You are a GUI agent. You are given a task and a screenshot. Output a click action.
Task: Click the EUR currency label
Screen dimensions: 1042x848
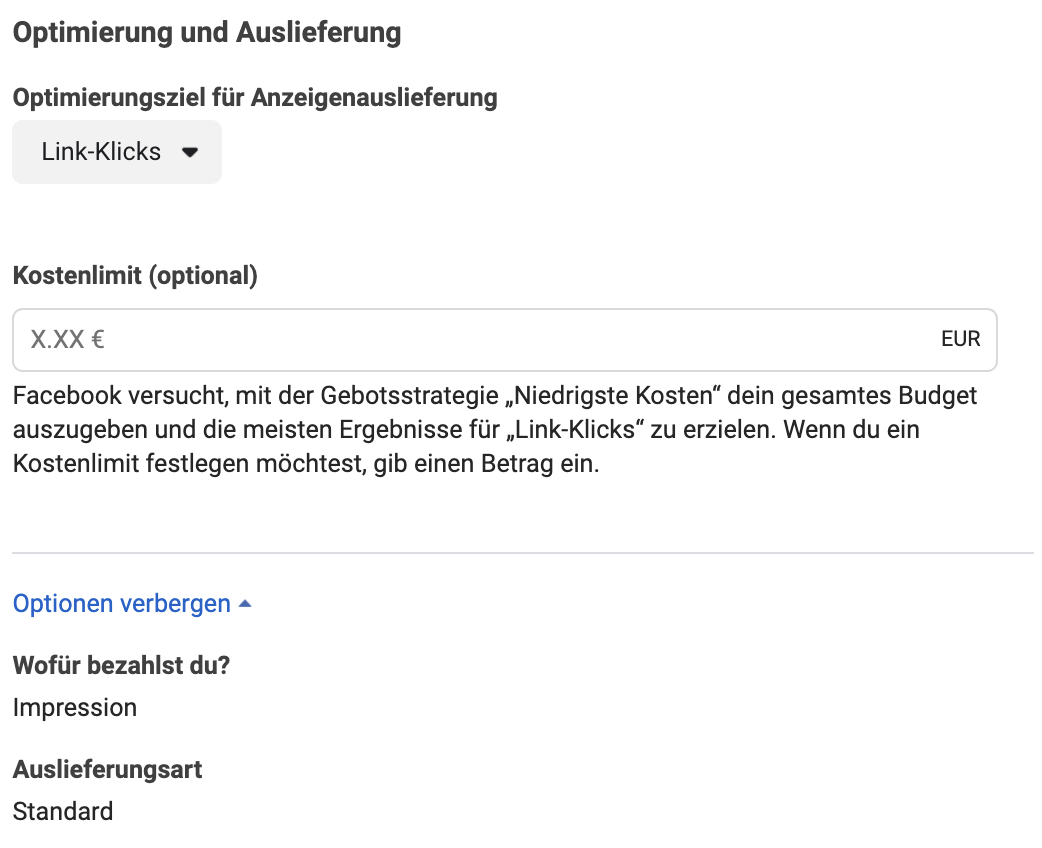pos(960,339)
